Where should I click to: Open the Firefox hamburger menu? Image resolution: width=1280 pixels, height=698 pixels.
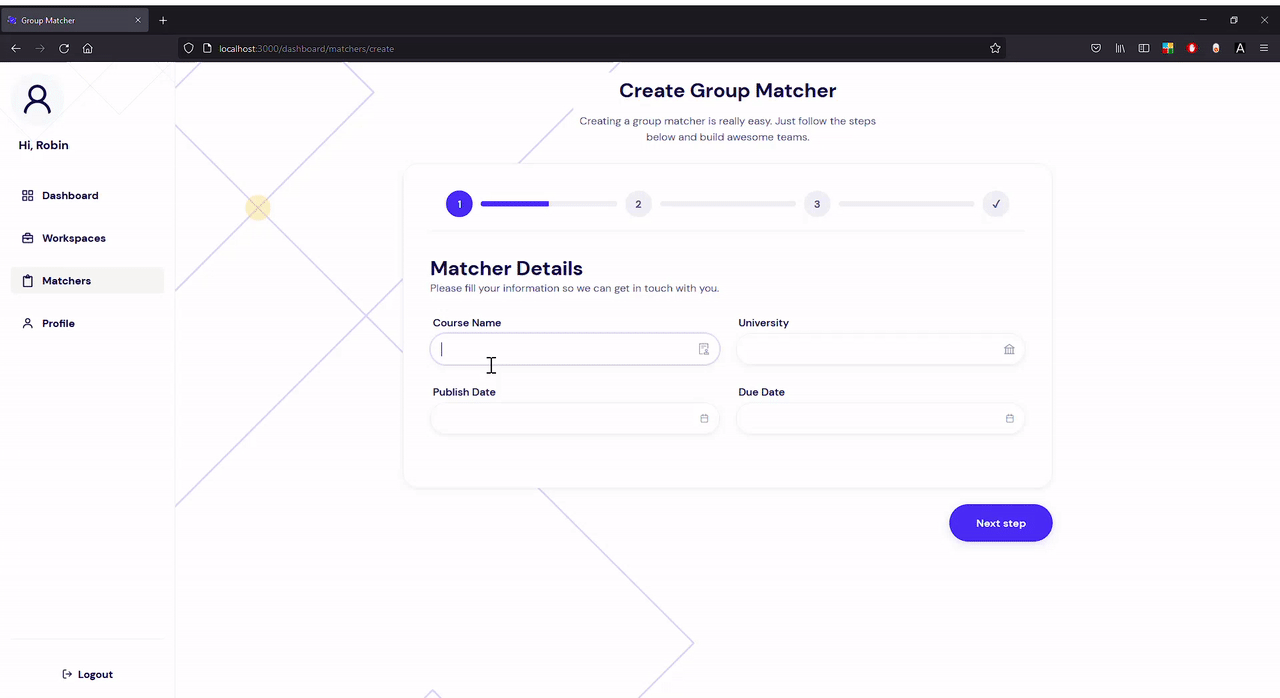pyautogui.click(x=1263, y=48)
